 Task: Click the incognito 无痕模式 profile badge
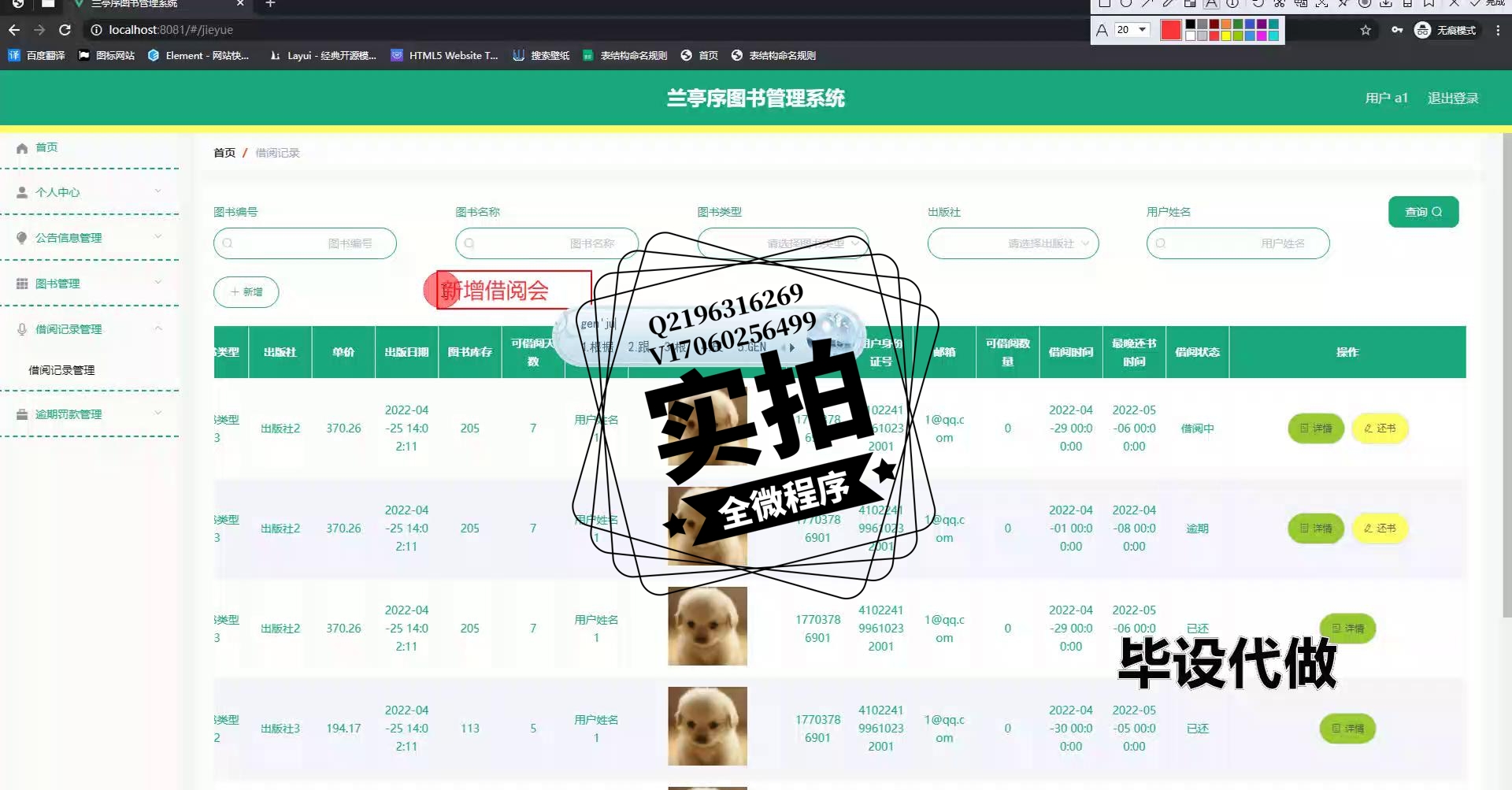(x=1447, y=30)
